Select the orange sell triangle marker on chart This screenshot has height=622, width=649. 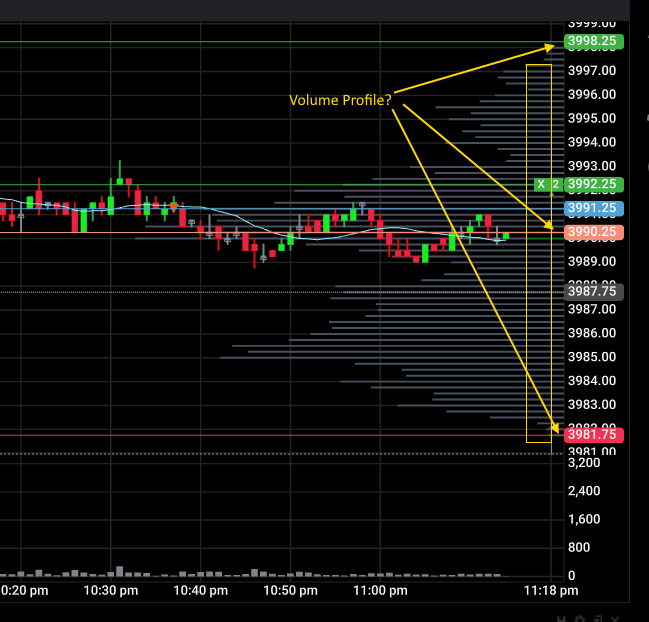[173, 207]
